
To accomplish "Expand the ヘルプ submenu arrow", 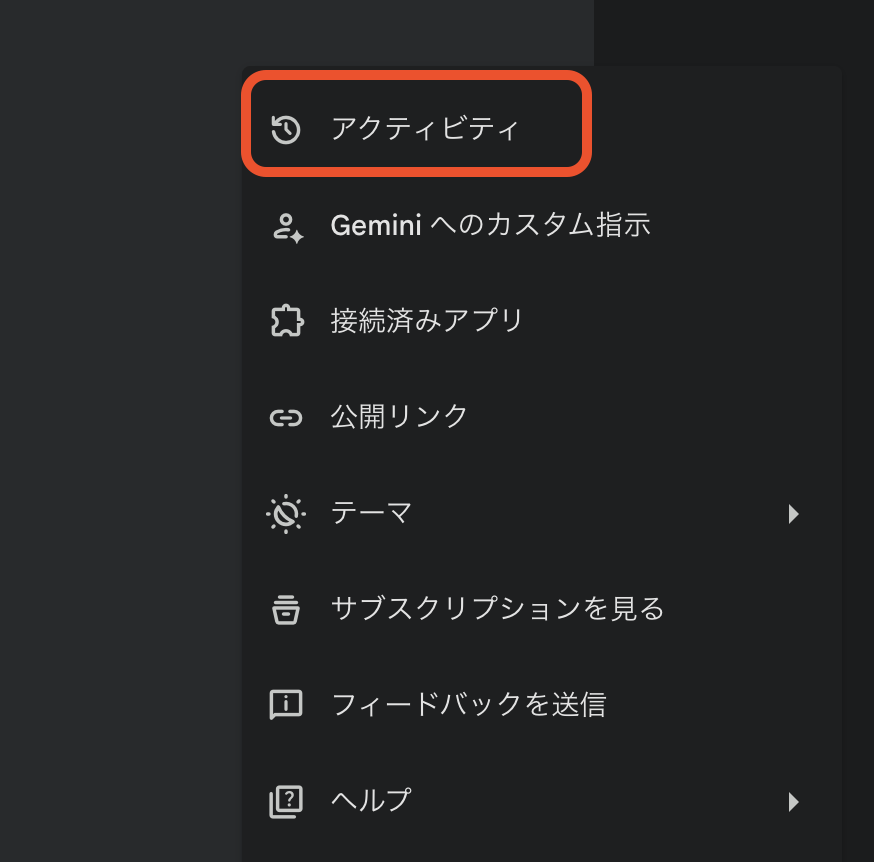I will 793,801.
